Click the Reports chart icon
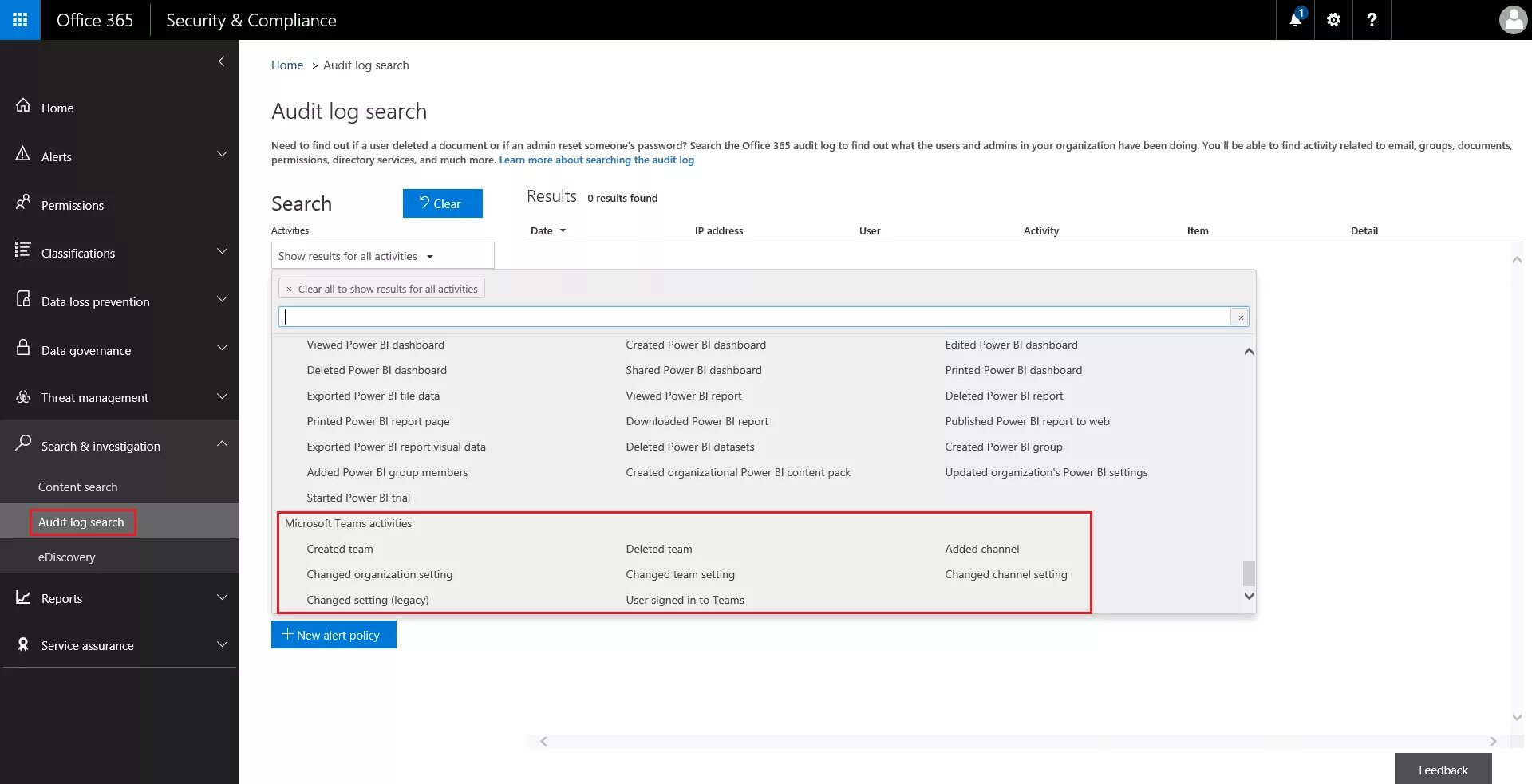 click(x=23, y=597)
